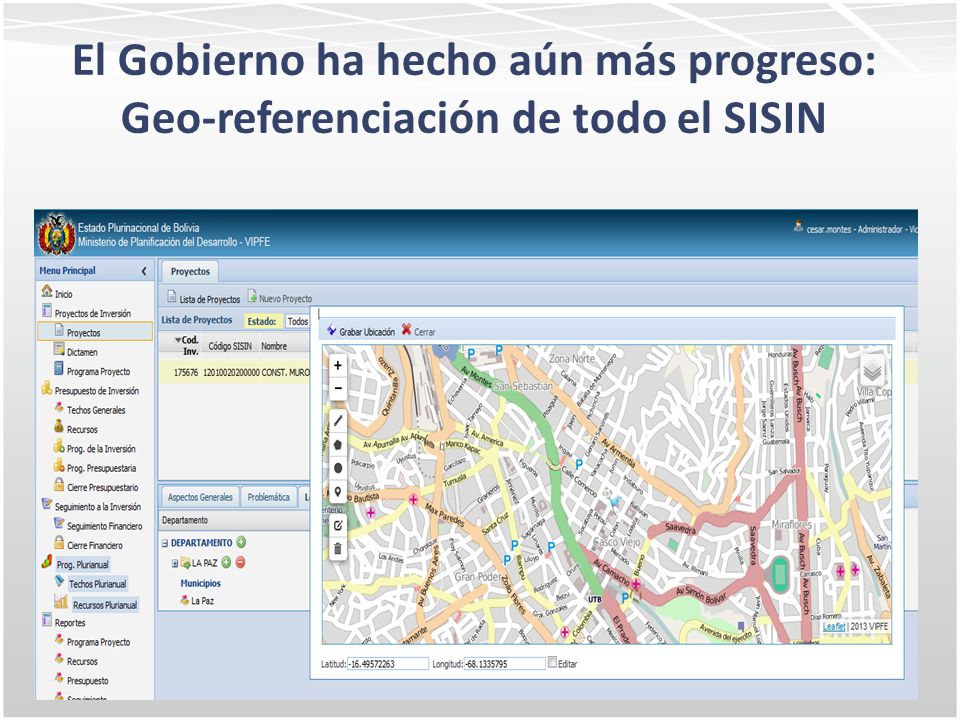This screenshot has height=720, width=960.
Task: Open Recursos under Presupuesto de Inversión
Action: point(76,429)
